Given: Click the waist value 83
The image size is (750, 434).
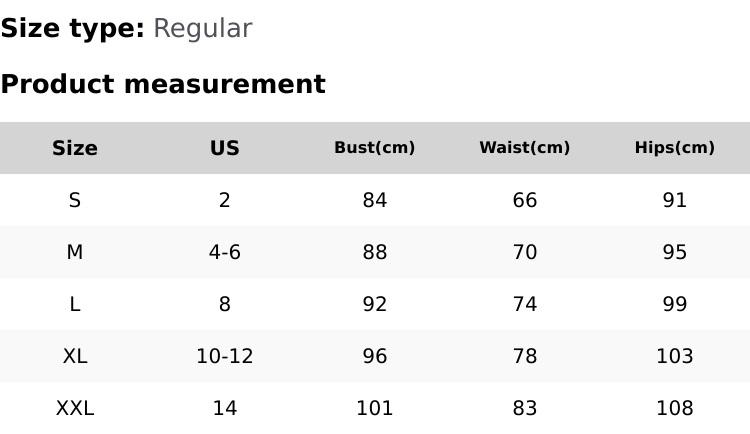Looking at the screenshot, I should 525,408.
